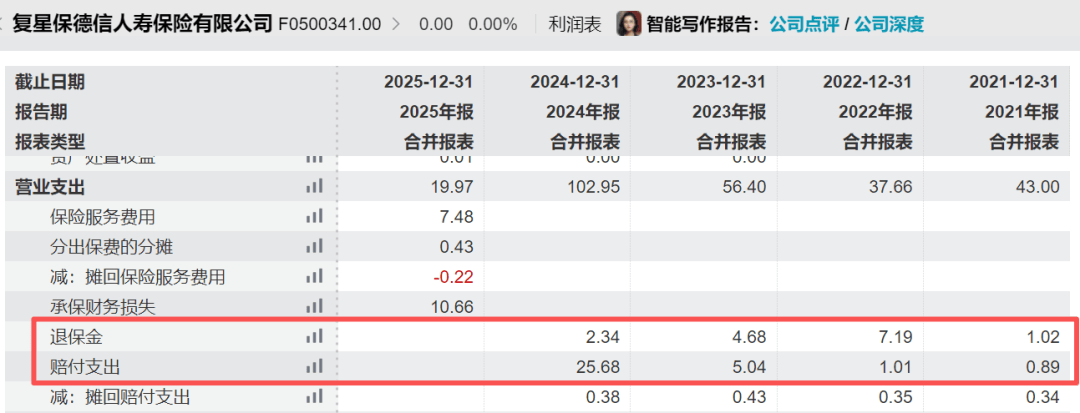
Task: Select 退保金 value 7.19
Action: pos(895,336)
